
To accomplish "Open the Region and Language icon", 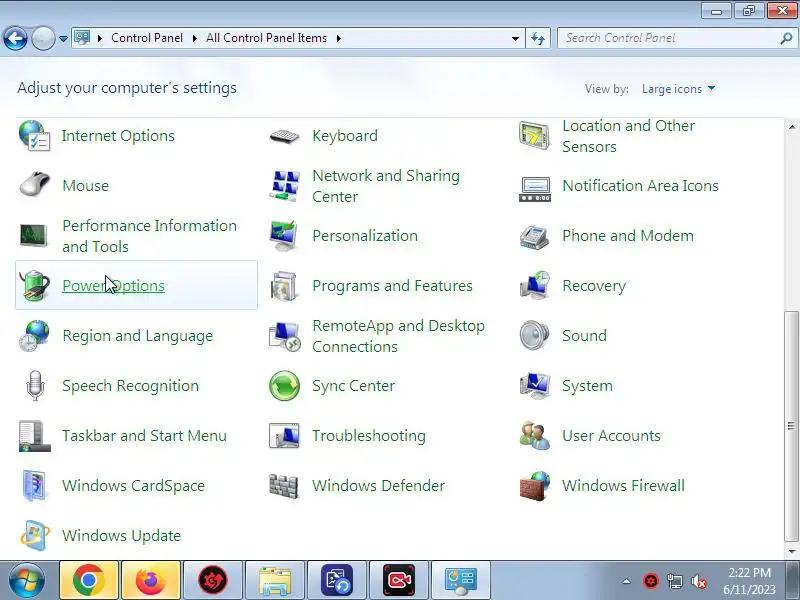I will [34, 335].
